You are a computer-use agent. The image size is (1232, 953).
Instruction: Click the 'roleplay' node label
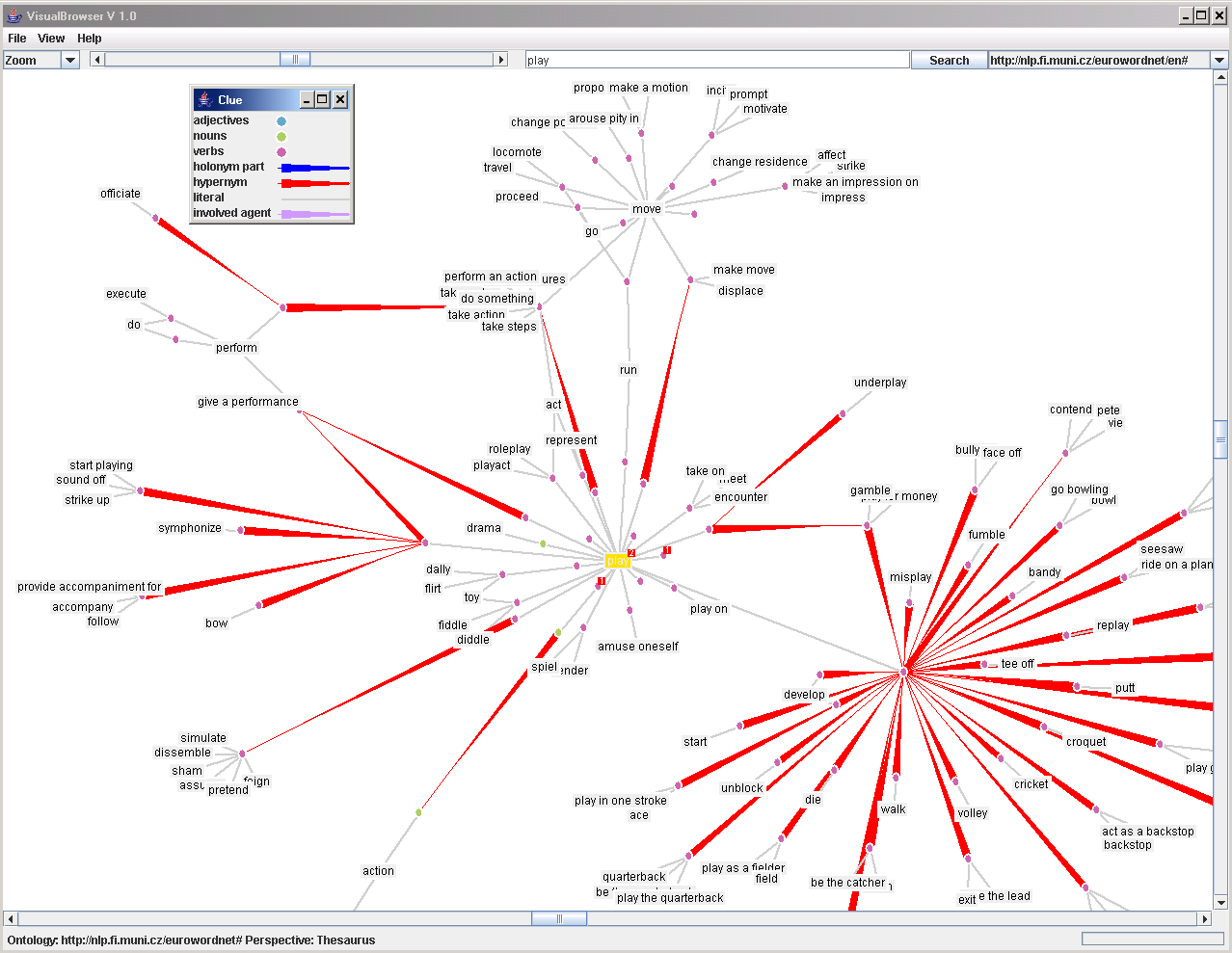pyautogui.click(x=510, y=449)
